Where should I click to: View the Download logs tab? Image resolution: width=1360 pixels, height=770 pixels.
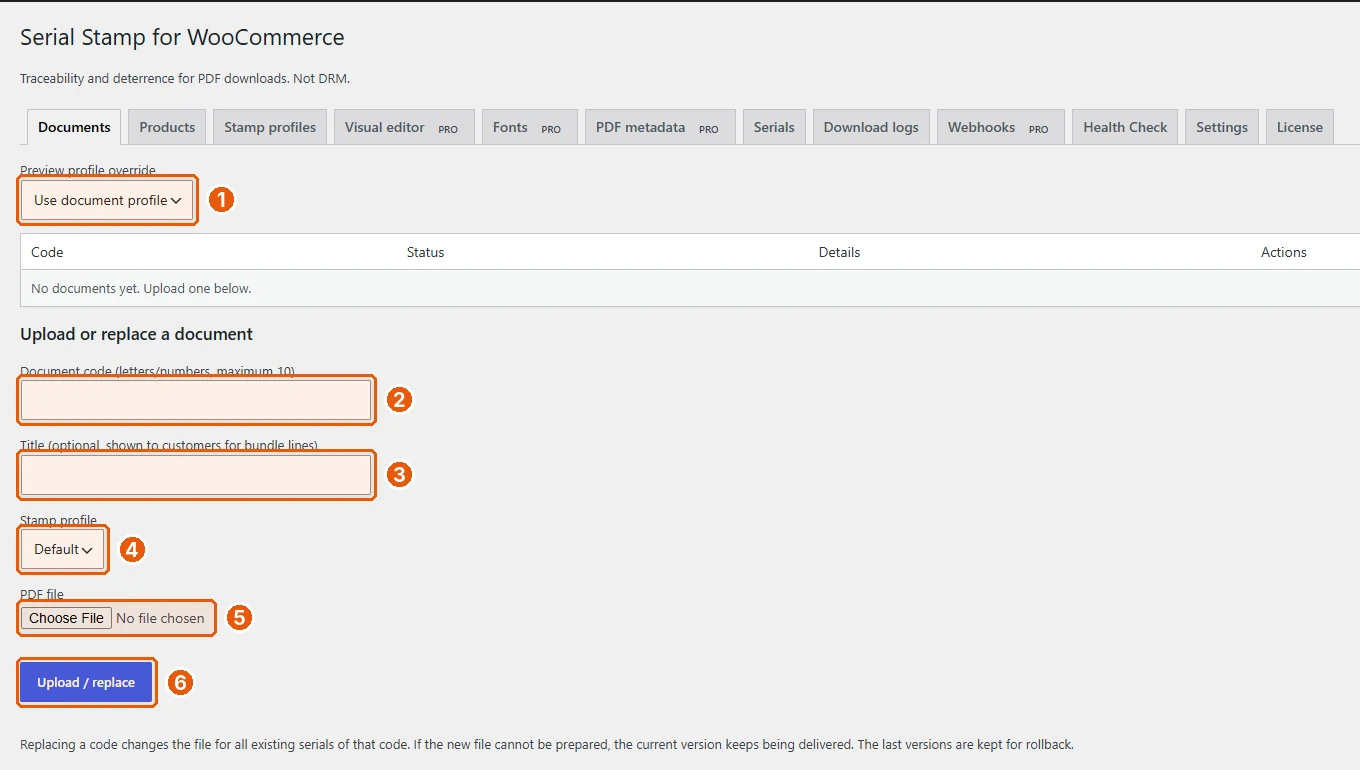click(871, 127)
